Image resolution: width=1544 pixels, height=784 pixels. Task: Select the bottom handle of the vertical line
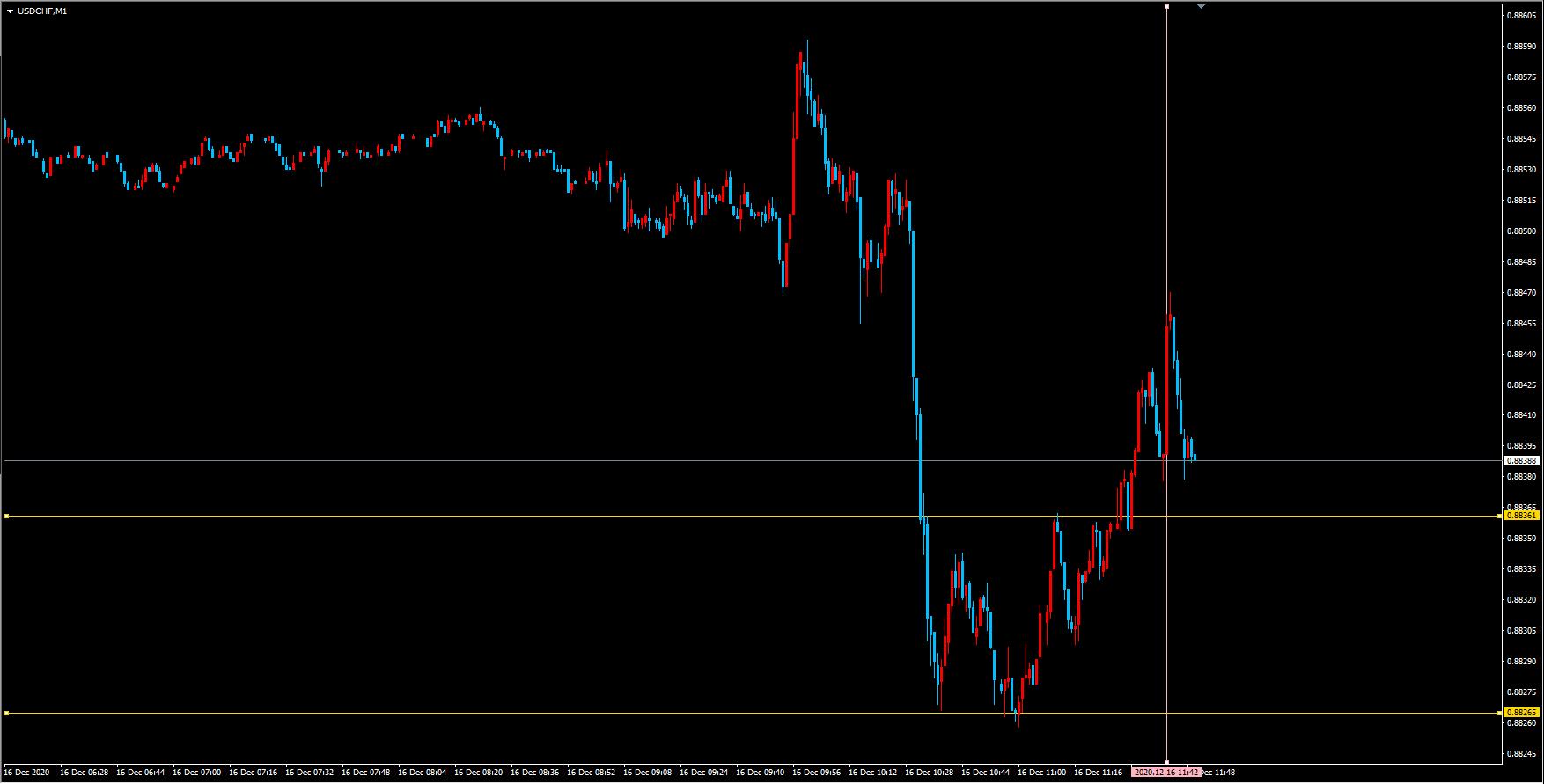pos(1167,762)
